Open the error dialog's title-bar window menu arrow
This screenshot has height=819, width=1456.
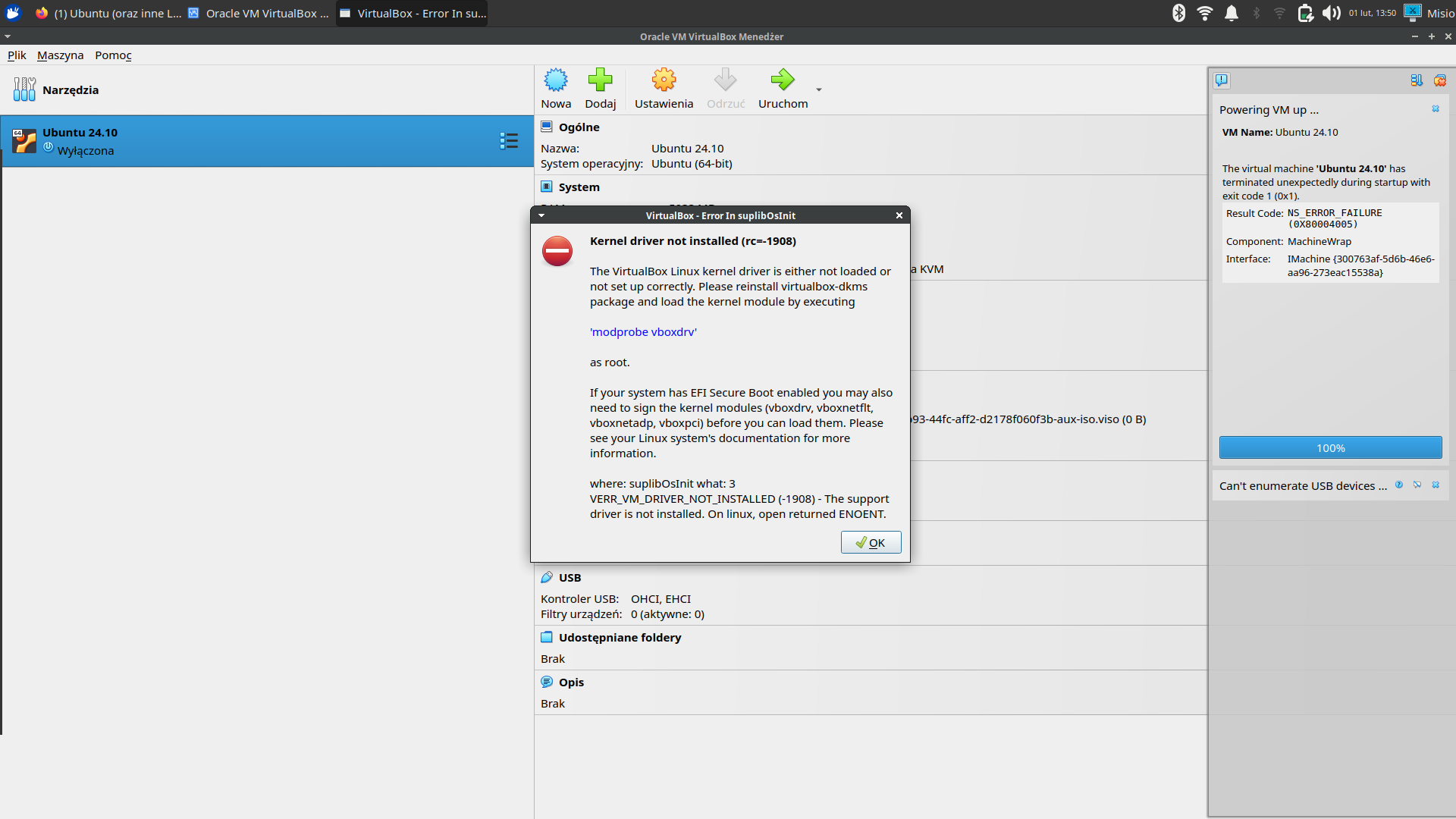pyautogui.click(x=541, y=215)
